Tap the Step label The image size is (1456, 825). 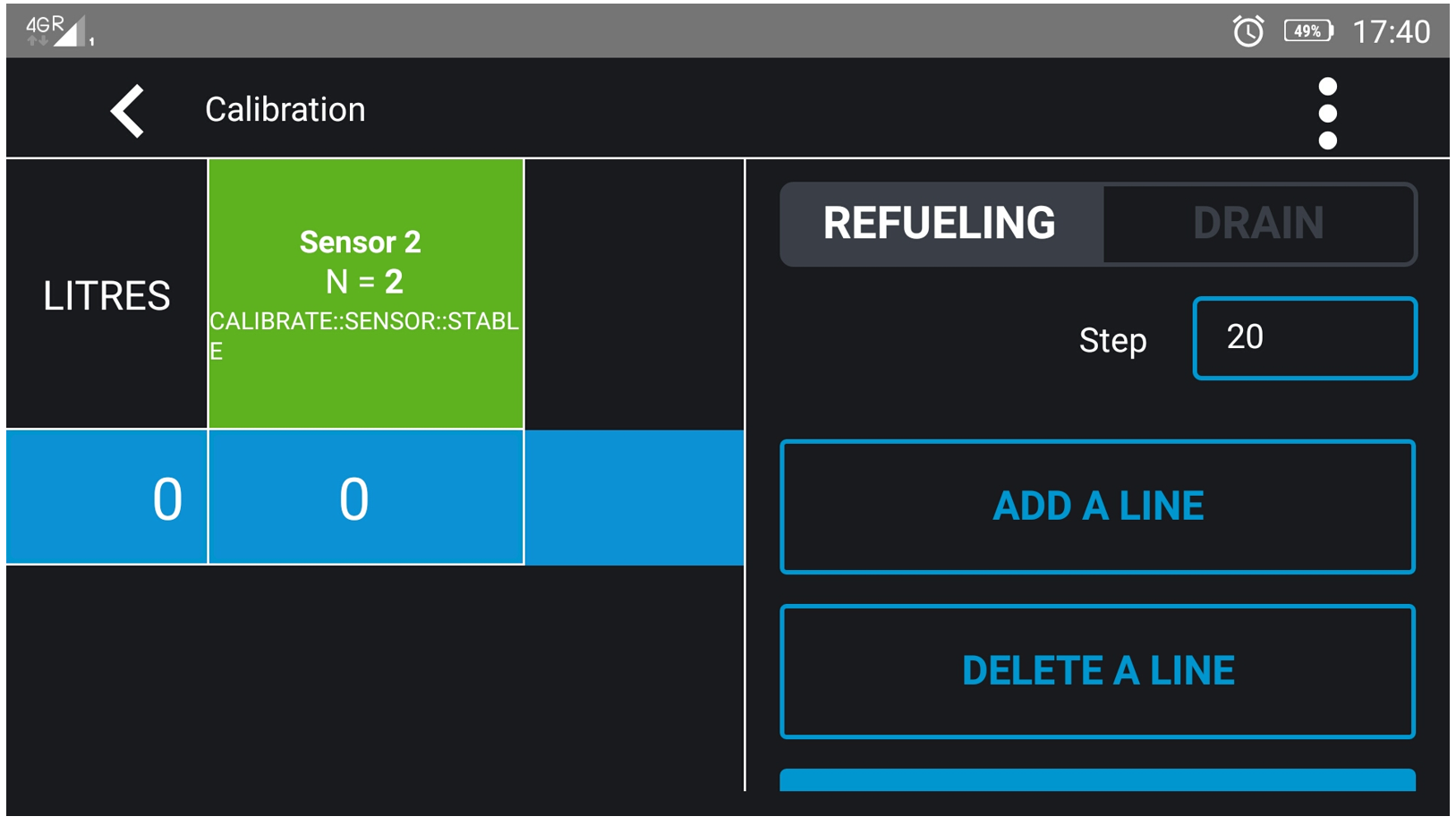pos(1112,341)
